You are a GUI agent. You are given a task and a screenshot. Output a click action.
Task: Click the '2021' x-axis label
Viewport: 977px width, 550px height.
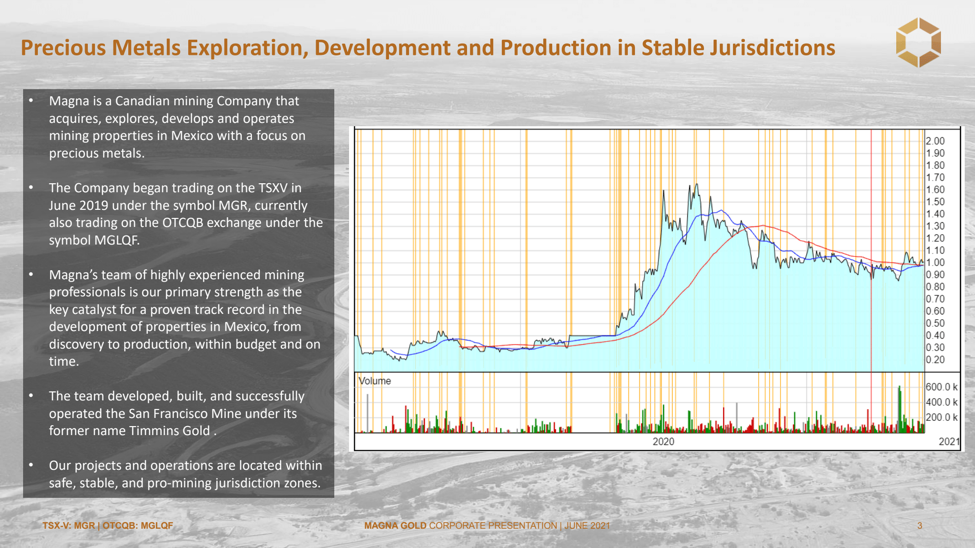949,442
